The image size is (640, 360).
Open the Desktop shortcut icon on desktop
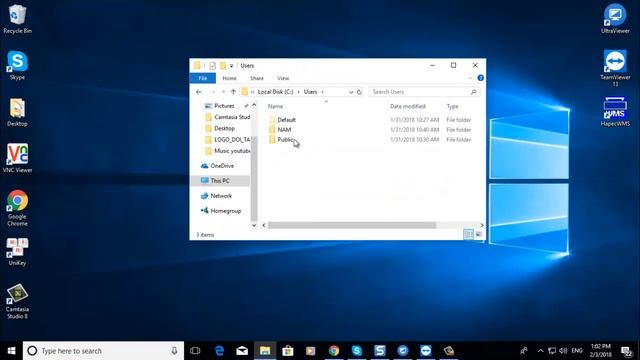click(17, 112)
